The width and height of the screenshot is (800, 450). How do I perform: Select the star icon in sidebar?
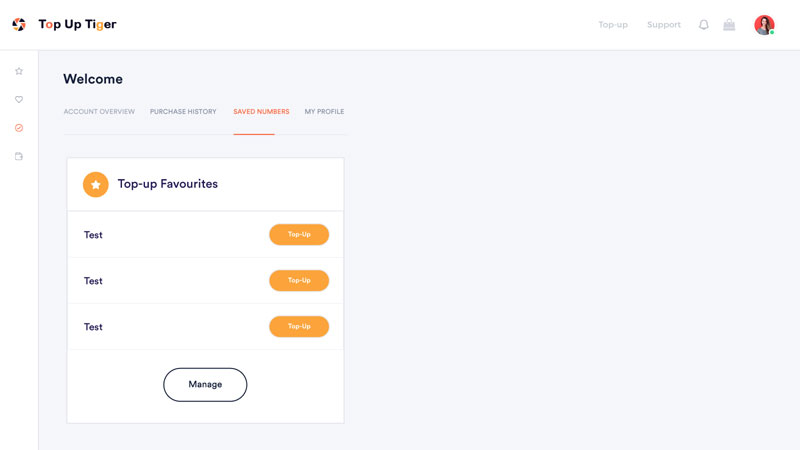(x=19, y=72)
